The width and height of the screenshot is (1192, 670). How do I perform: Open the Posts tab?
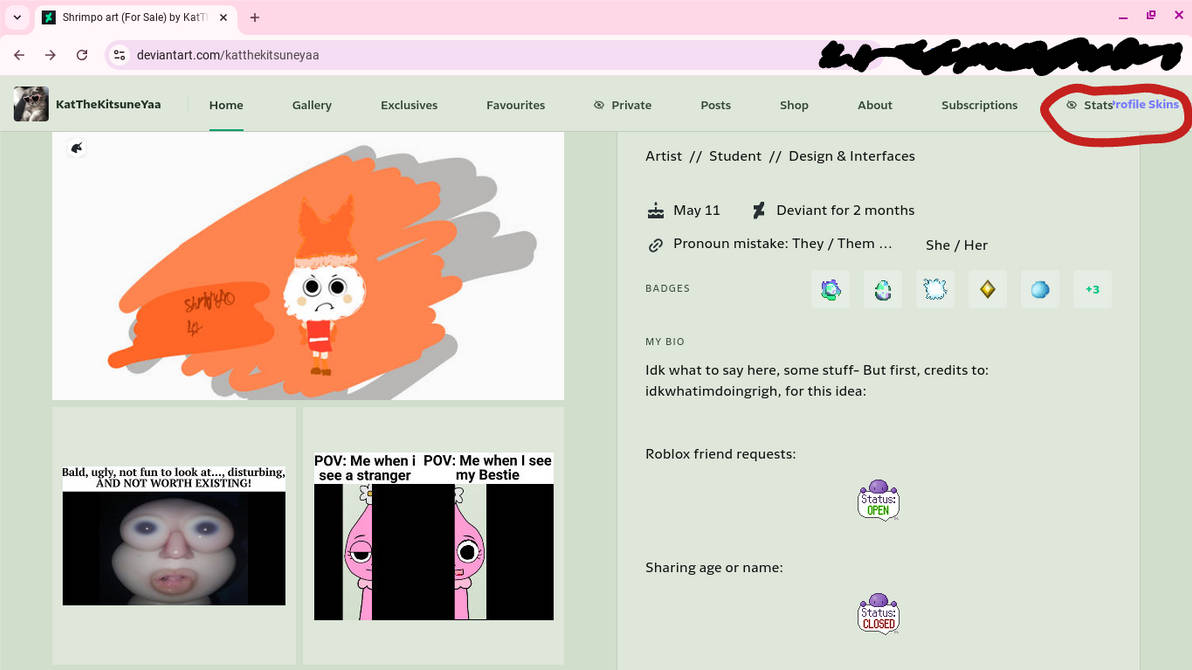(x=715, y=105)
